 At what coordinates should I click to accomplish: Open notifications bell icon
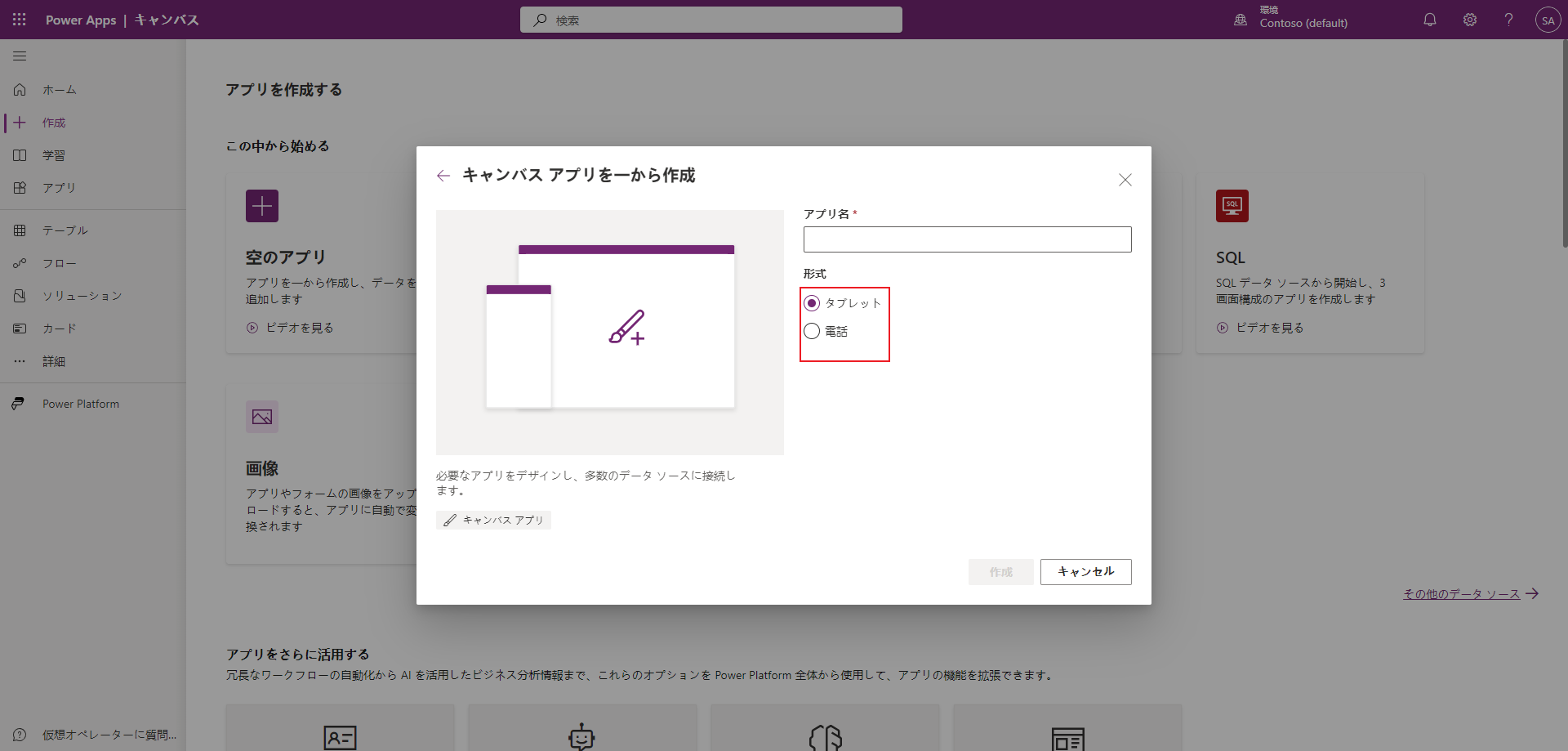1430,20
